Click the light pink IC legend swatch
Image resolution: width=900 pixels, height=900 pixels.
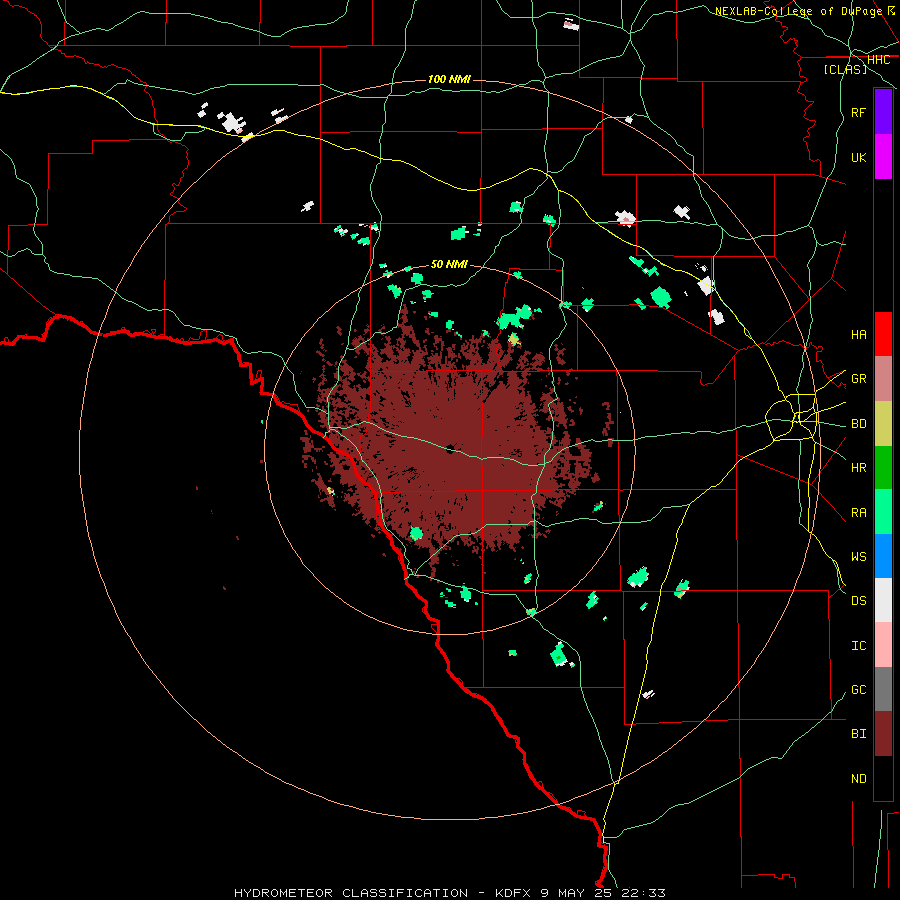pos(883,645)
